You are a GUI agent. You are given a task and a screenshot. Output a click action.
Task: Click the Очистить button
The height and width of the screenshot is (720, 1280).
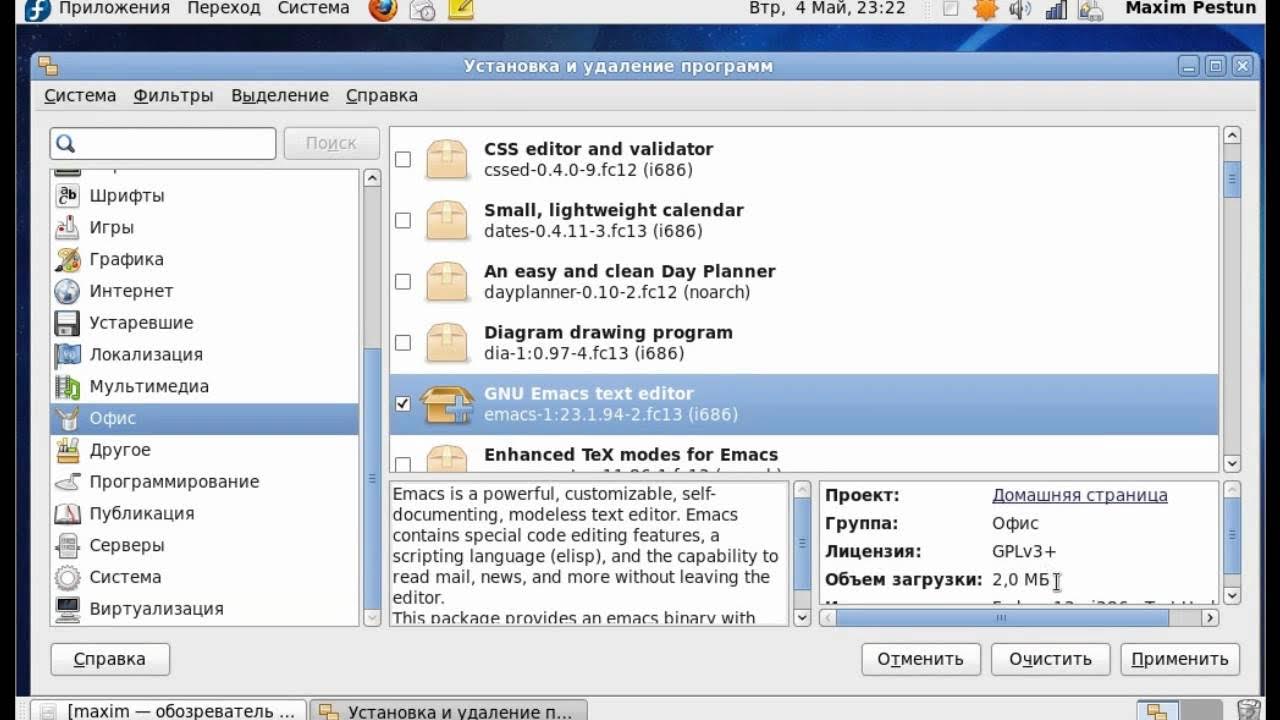click(x=1050, y=659)
